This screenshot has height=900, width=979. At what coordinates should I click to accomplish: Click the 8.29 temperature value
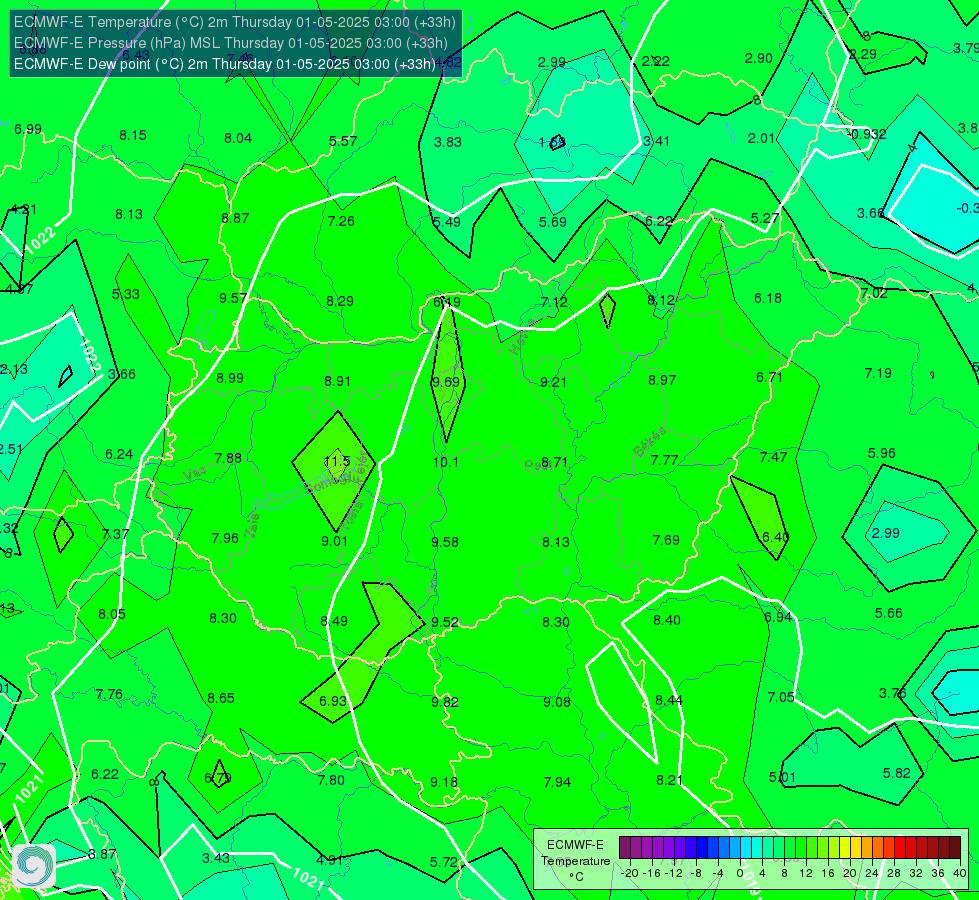(x=340, y=302)
